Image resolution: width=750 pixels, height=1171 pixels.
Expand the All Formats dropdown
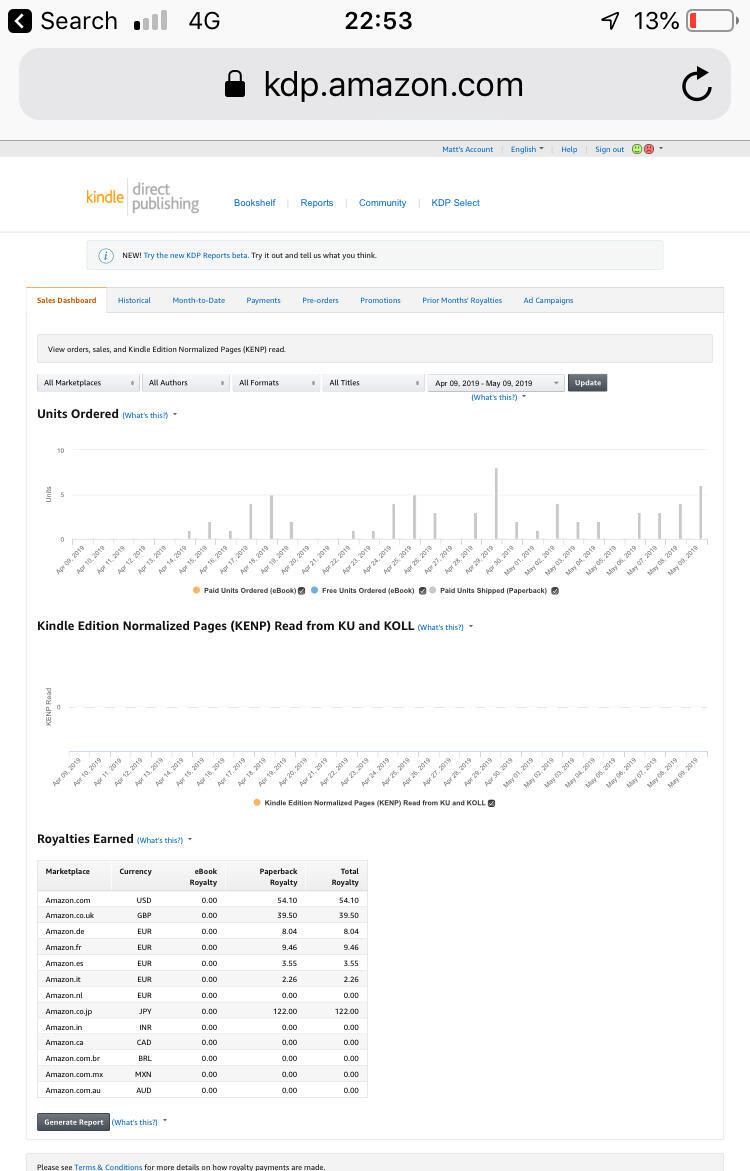[x=275, y=383]
